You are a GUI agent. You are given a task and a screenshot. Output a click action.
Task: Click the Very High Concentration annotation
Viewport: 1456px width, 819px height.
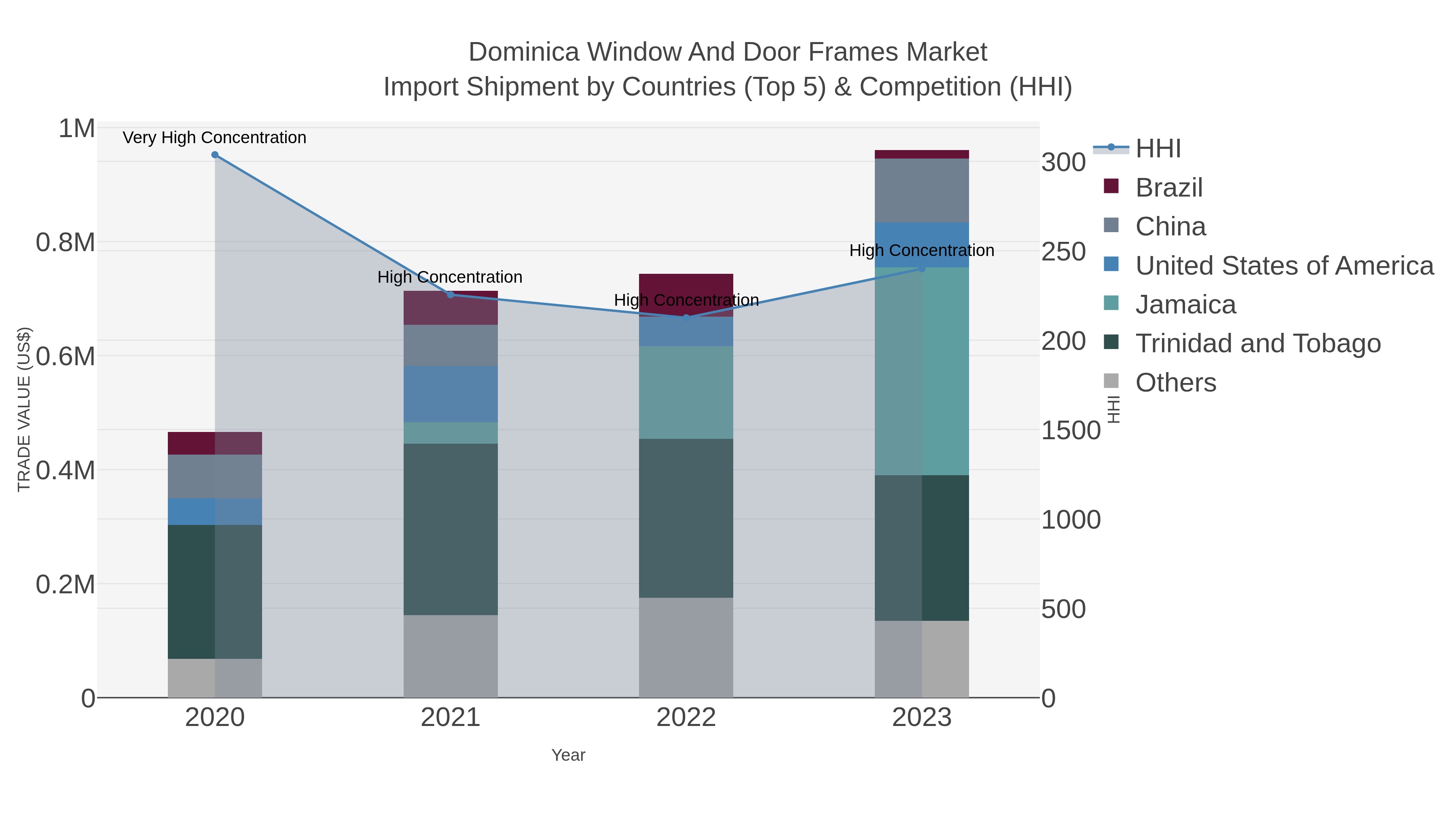click(x=214, y=138)
